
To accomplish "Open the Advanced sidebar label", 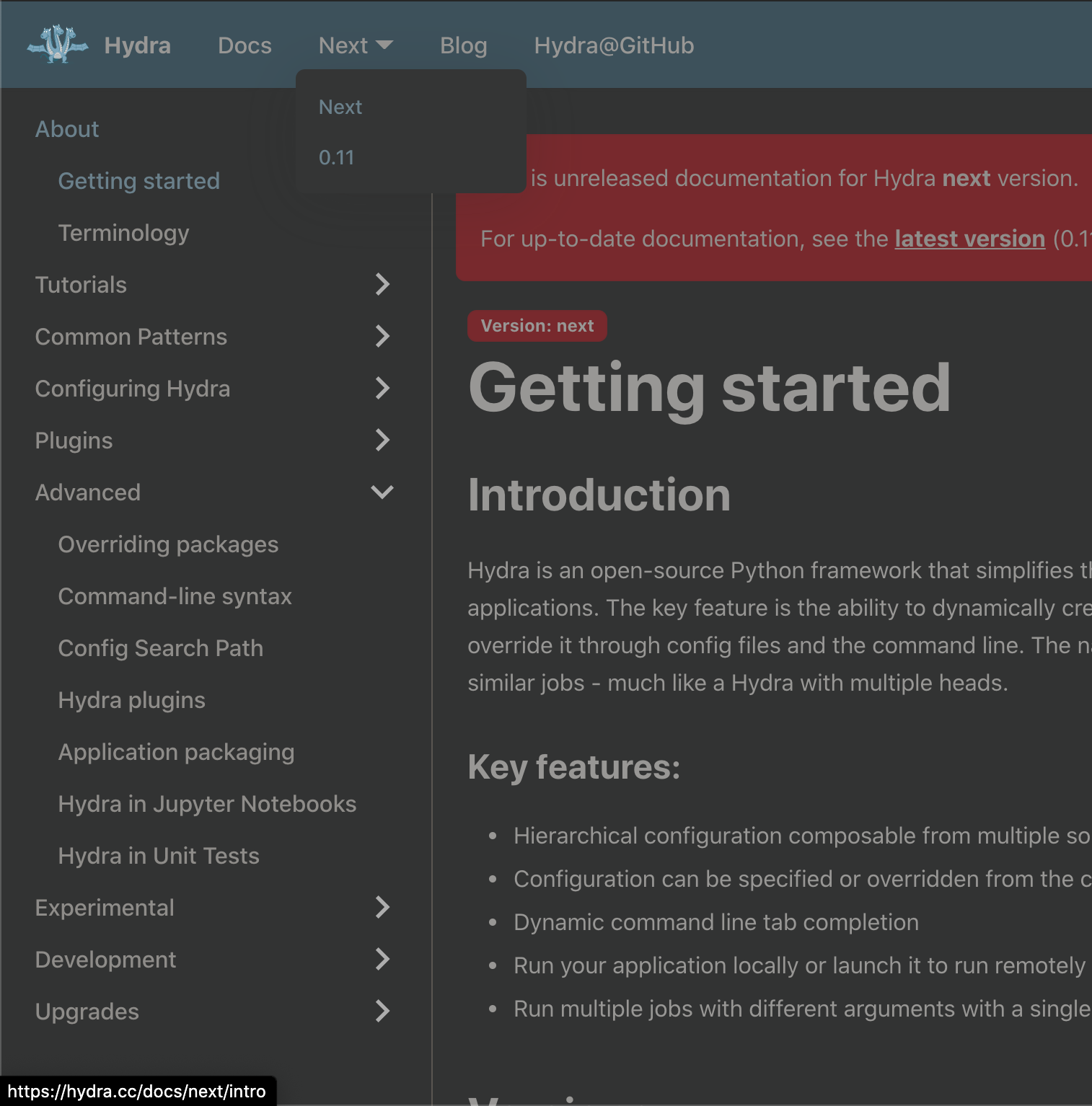I will (88, 492).
